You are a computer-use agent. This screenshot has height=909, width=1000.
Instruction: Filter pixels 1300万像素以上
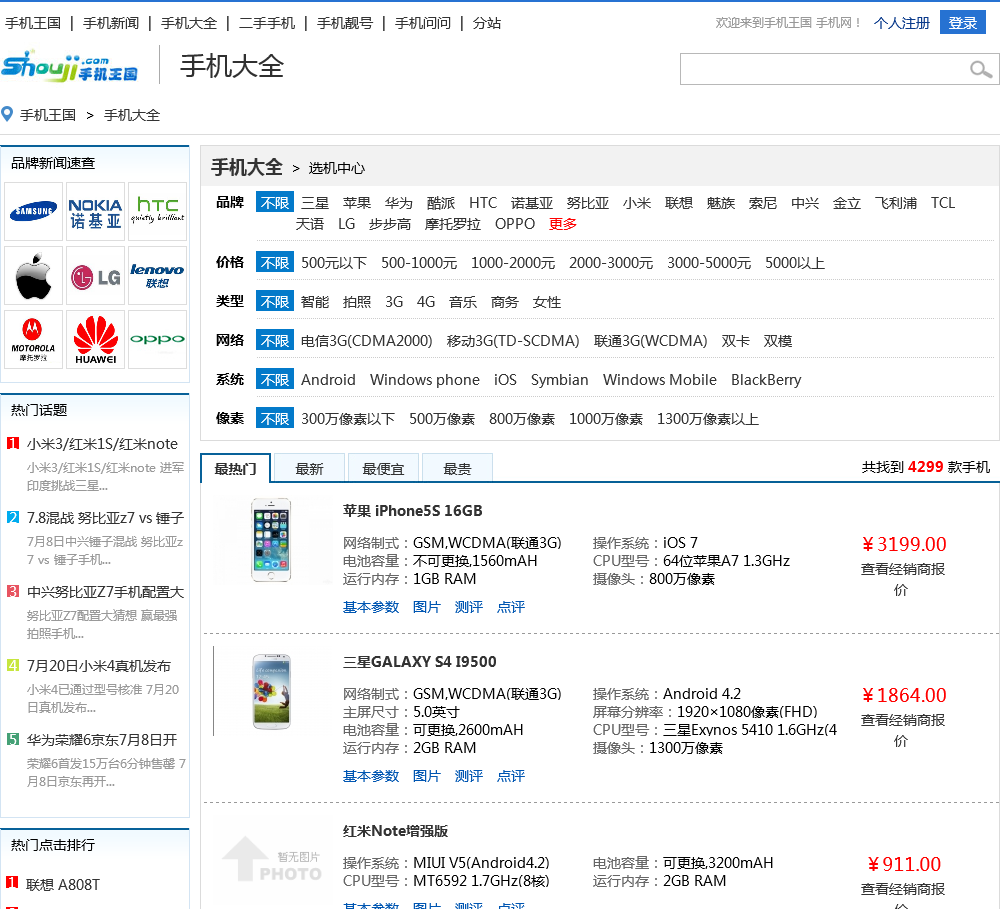coord(708,419)
